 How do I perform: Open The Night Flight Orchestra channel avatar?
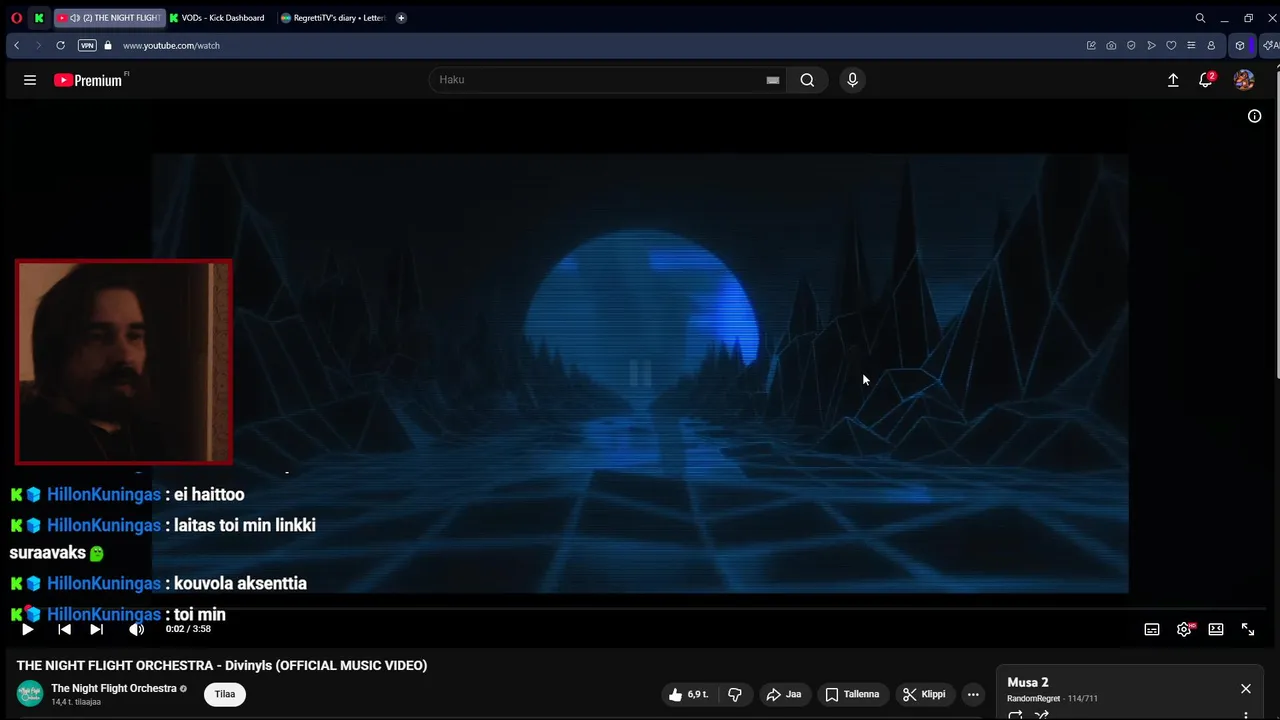[30, 693]
